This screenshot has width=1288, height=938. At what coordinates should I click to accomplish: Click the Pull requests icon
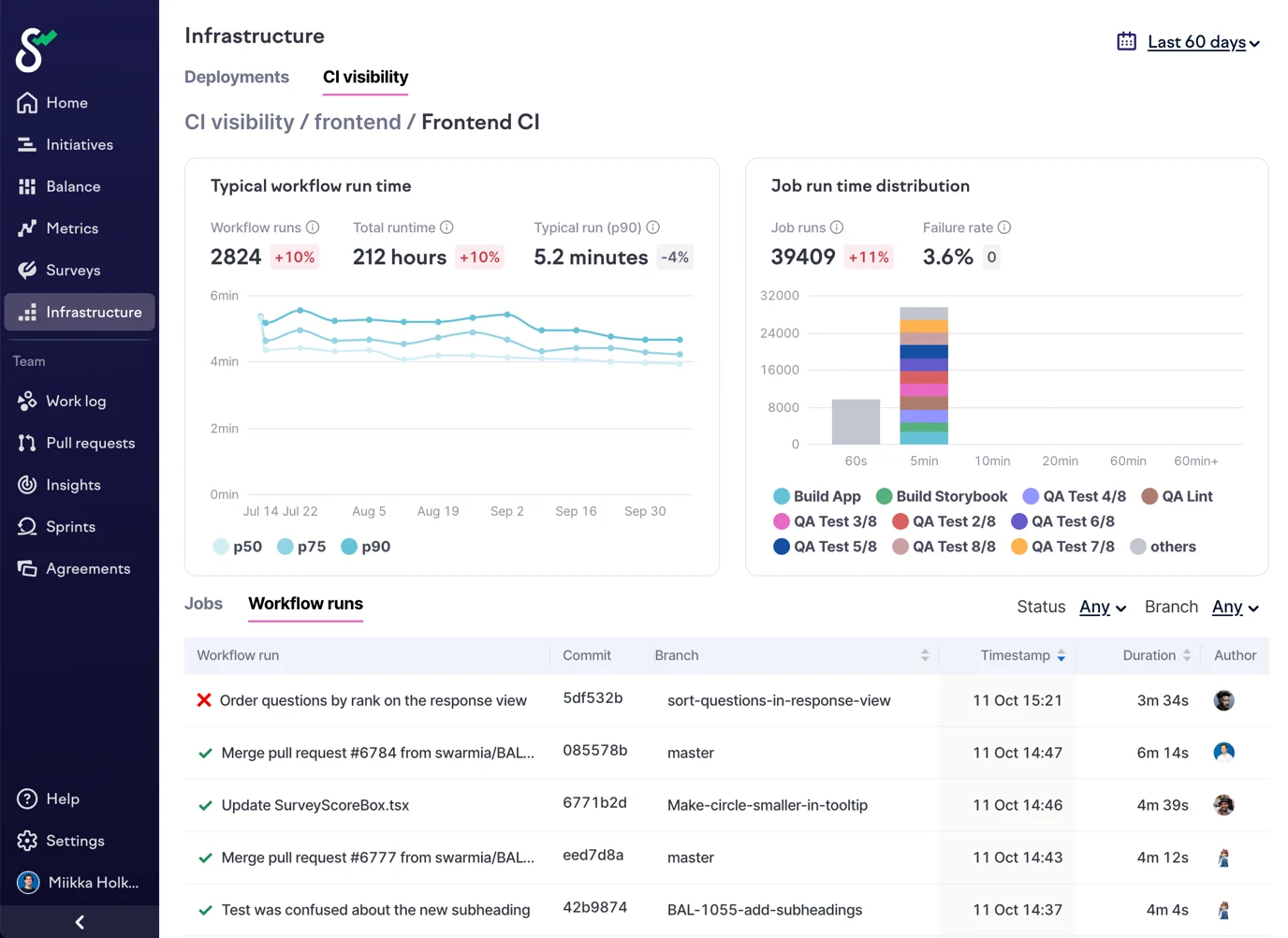click(27, 444)
